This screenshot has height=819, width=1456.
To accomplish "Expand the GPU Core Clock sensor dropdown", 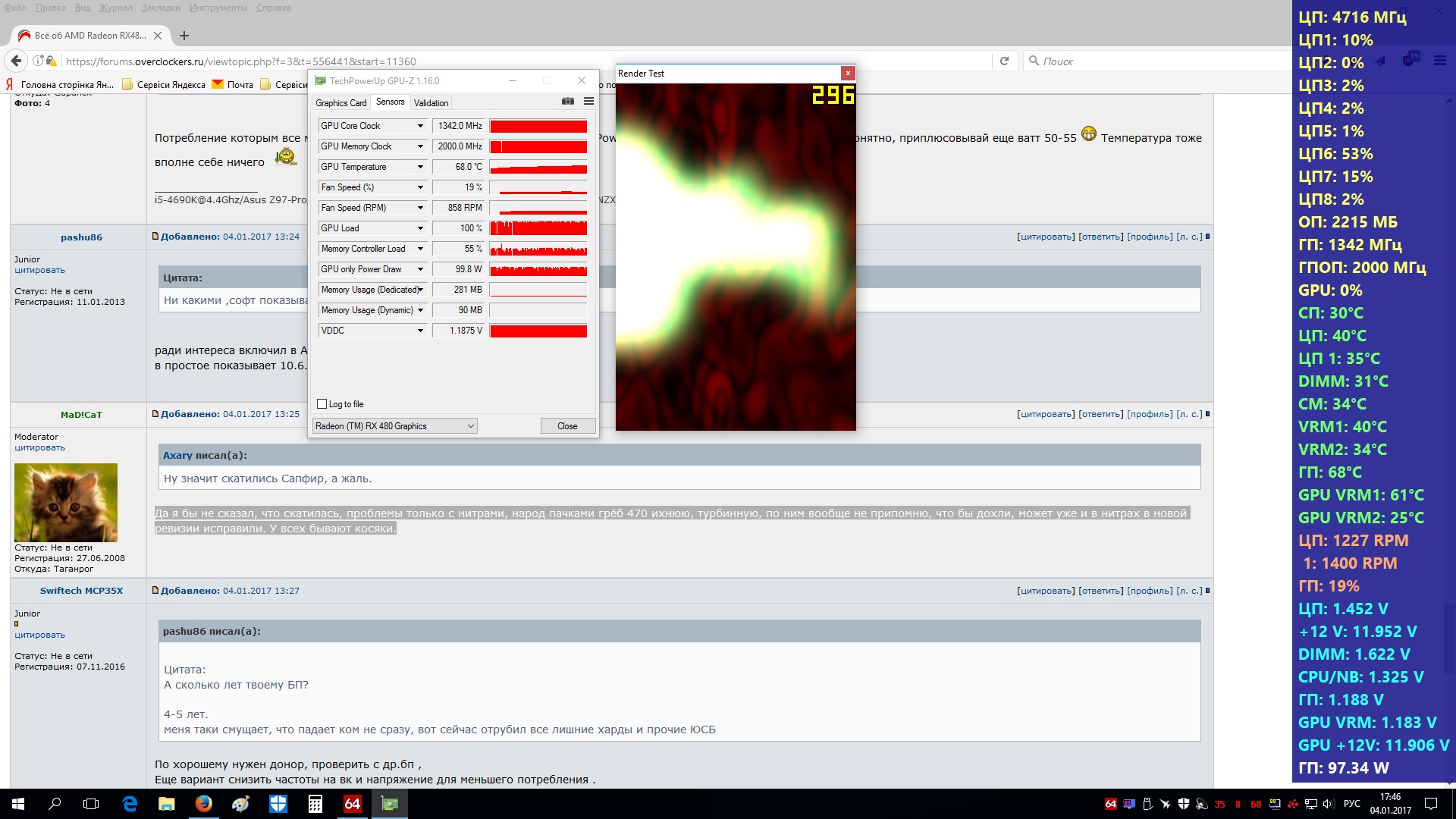I will pos(420,126).
